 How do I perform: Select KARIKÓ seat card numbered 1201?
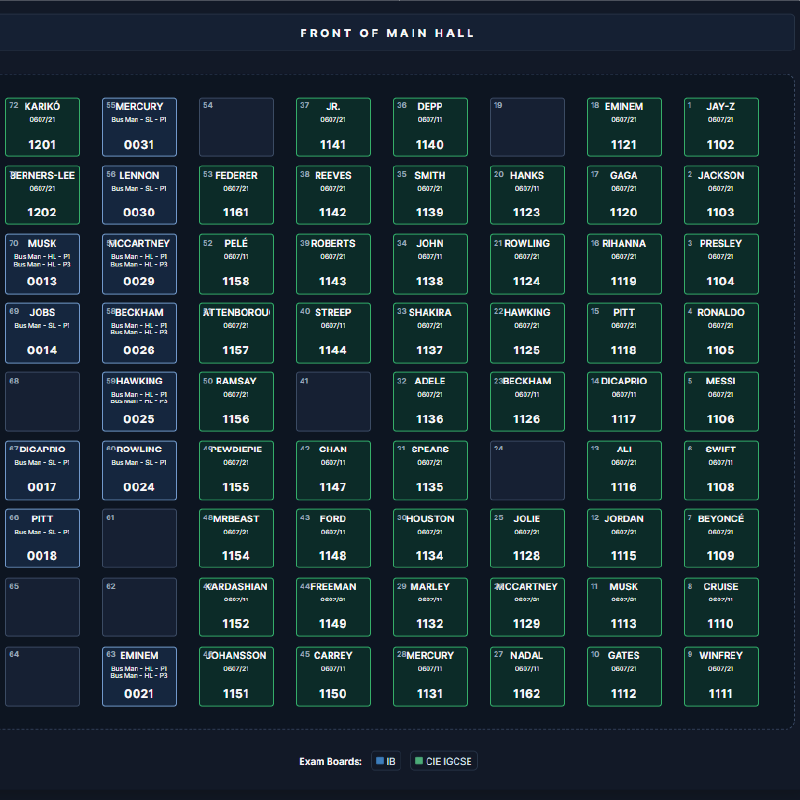point(42,127)
